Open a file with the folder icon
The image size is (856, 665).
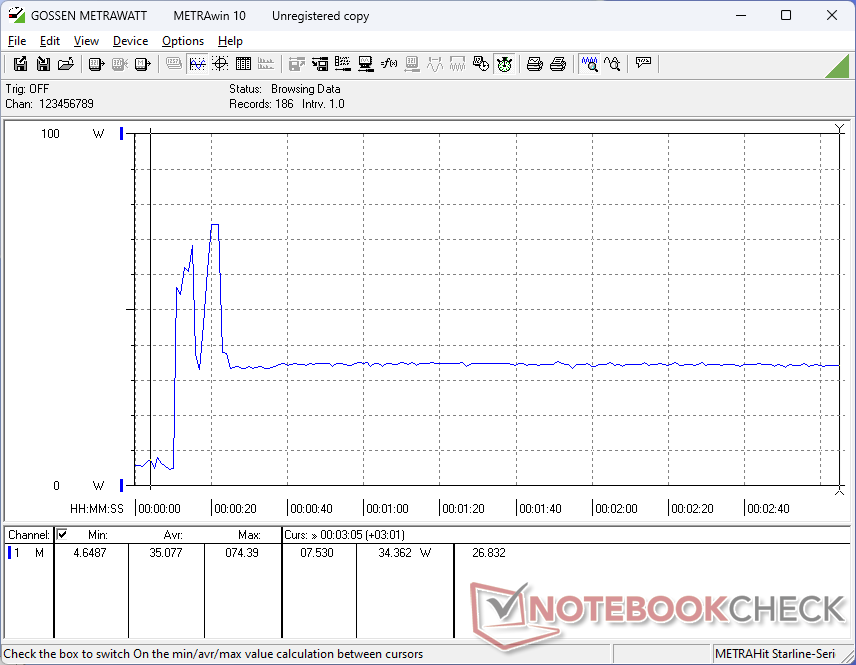[66, 64]
